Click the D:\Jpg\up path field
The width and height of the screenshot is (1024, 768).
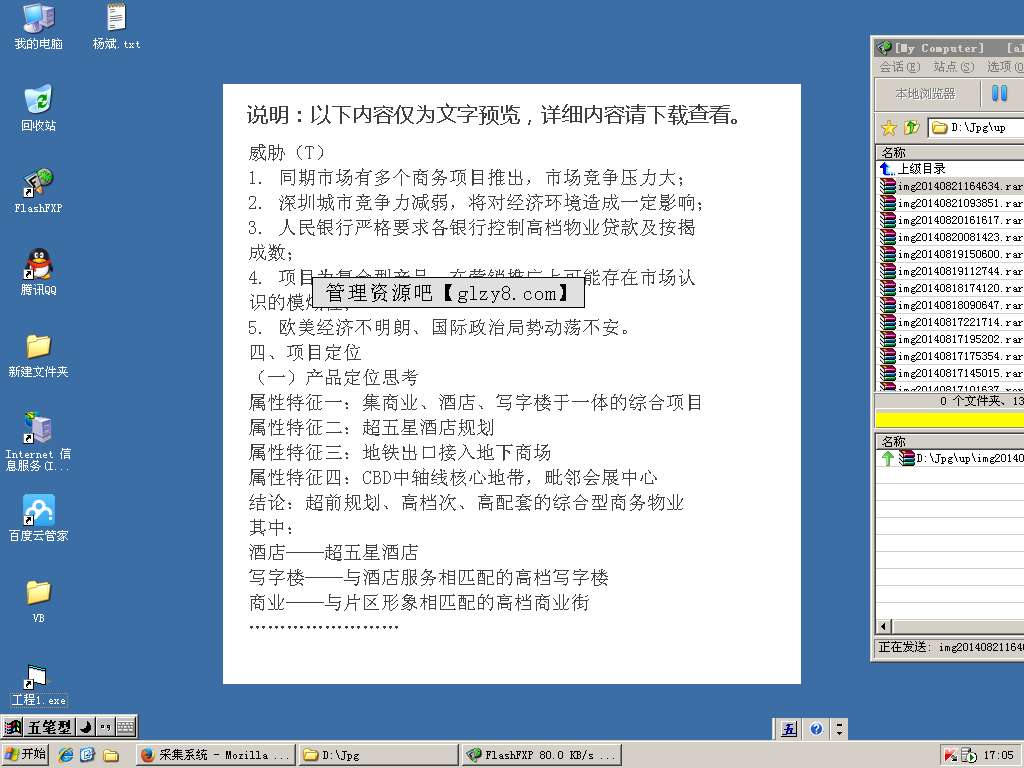tap(976, 127)
